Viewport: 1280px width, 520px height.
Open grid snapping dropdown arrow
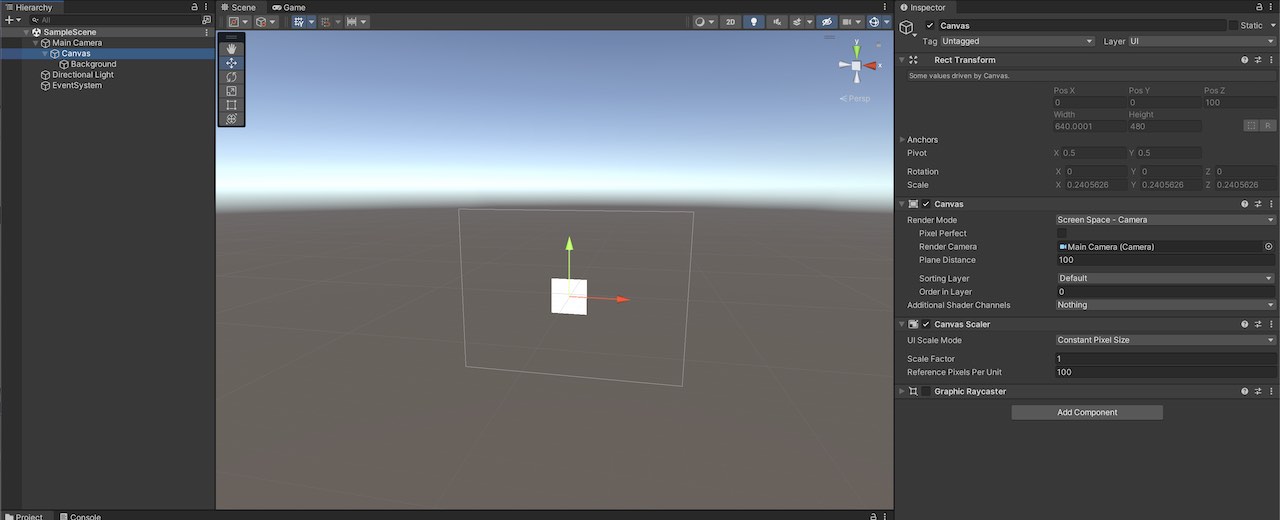(x=310, y=22)
